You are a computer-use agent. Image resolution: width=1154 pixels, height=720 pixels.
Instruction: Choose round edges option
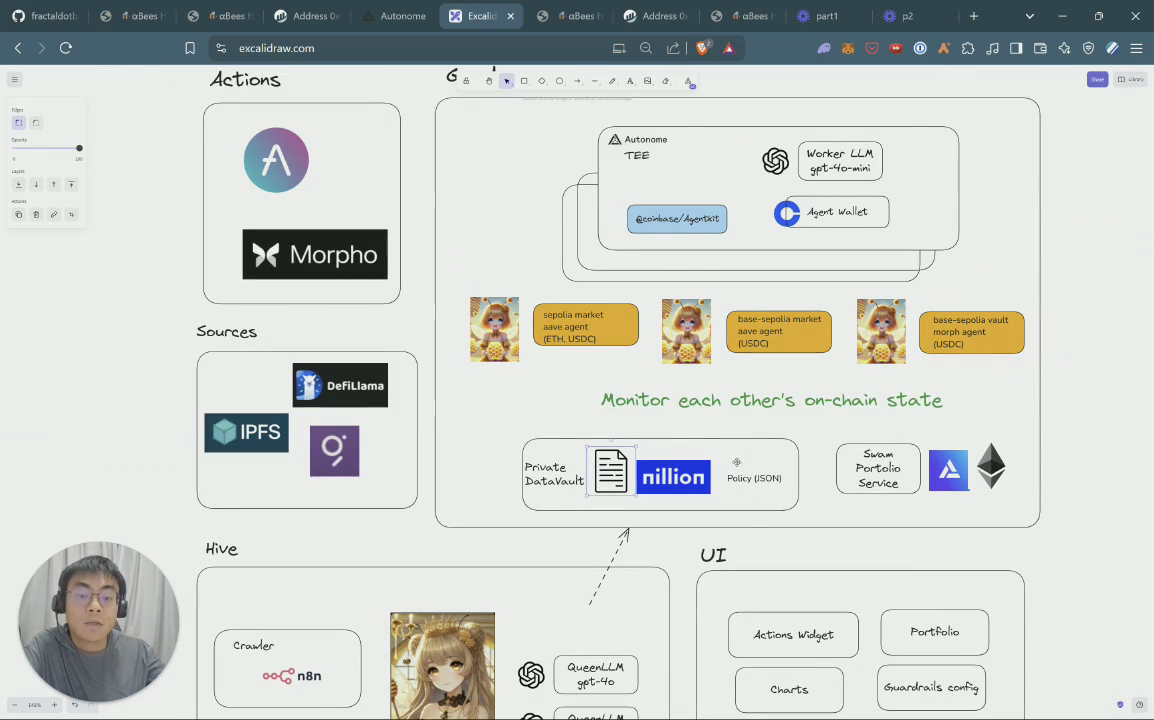pyautogui.click(x=36, y=123)
